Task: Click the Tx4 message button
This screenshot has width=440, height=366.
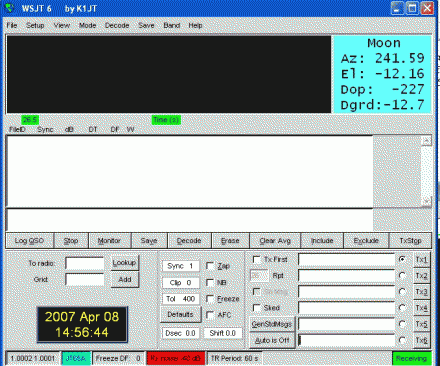Action: (x=421, y=308)
